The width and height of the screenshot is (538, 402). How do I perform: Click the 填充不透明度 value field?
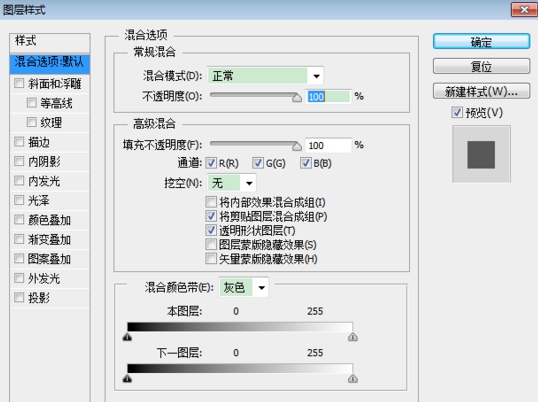(328, 145)
